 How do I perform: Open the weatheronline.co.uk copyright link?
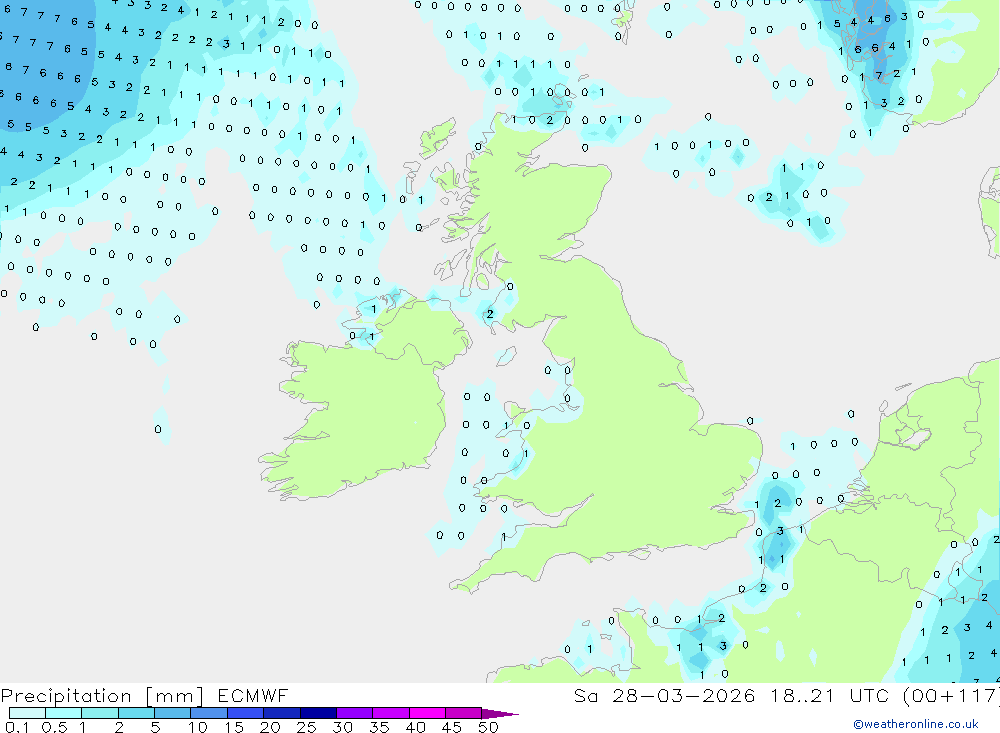point(916,724)
